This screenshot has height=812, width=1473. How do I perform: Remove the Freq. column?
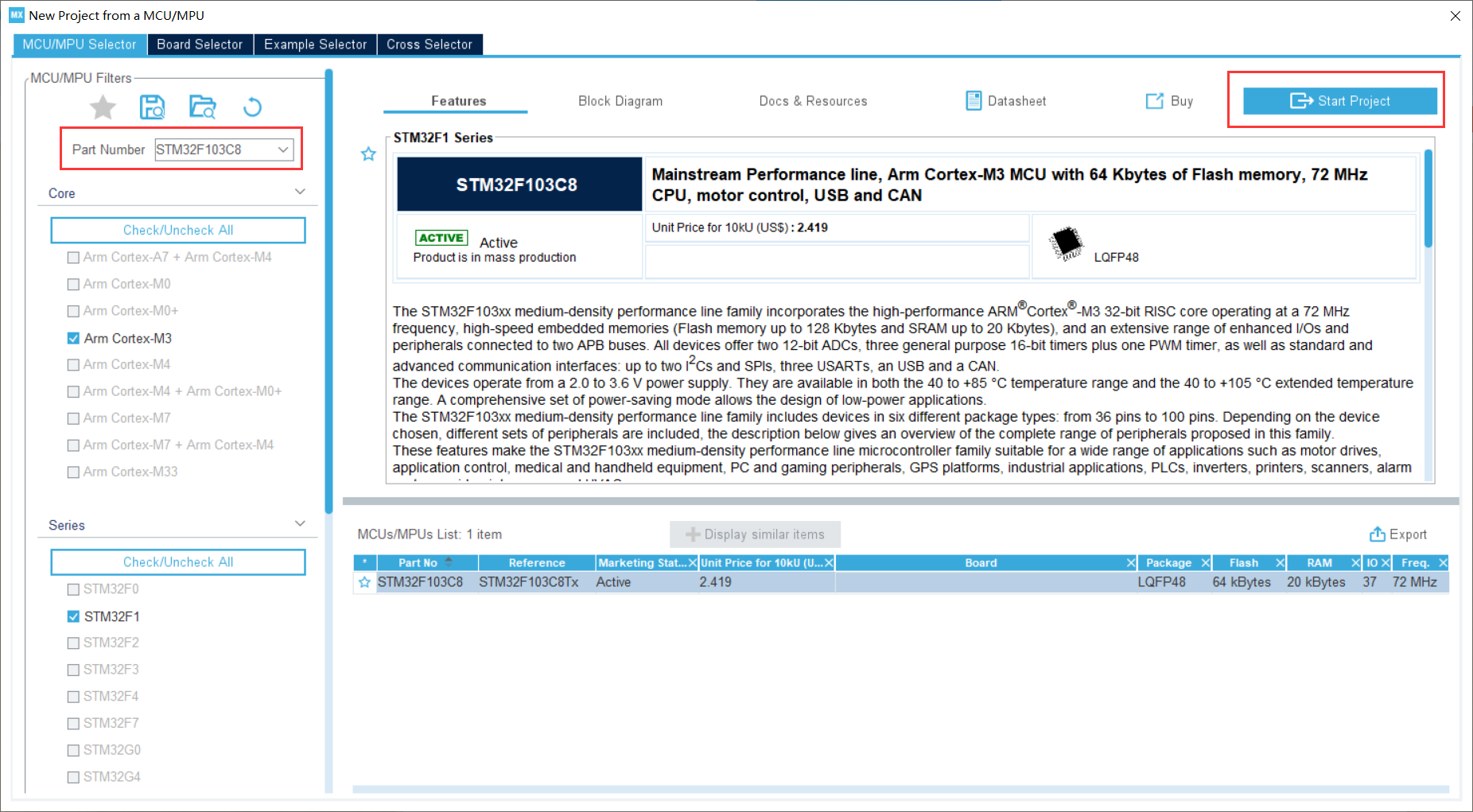pyautogui.click(x=1443, y=563)
